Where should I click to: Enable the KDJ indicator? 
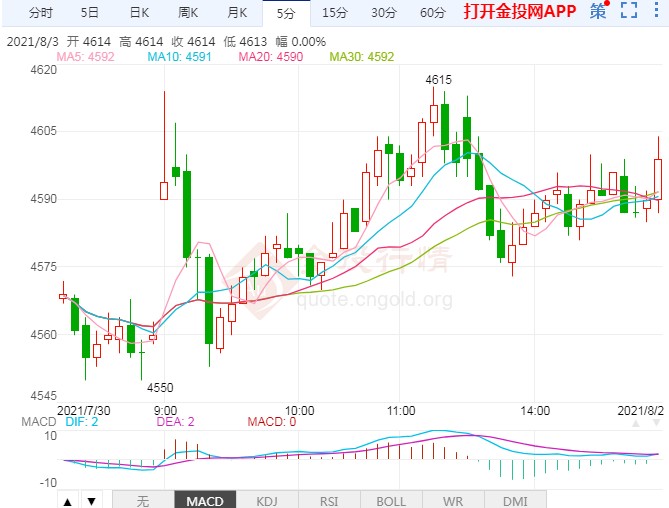[267, 500]
